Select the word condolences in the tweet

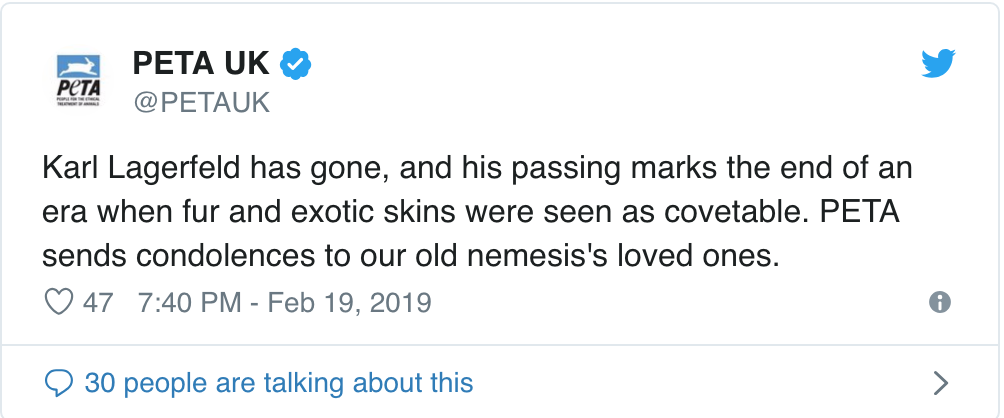[x=225, y=256]
